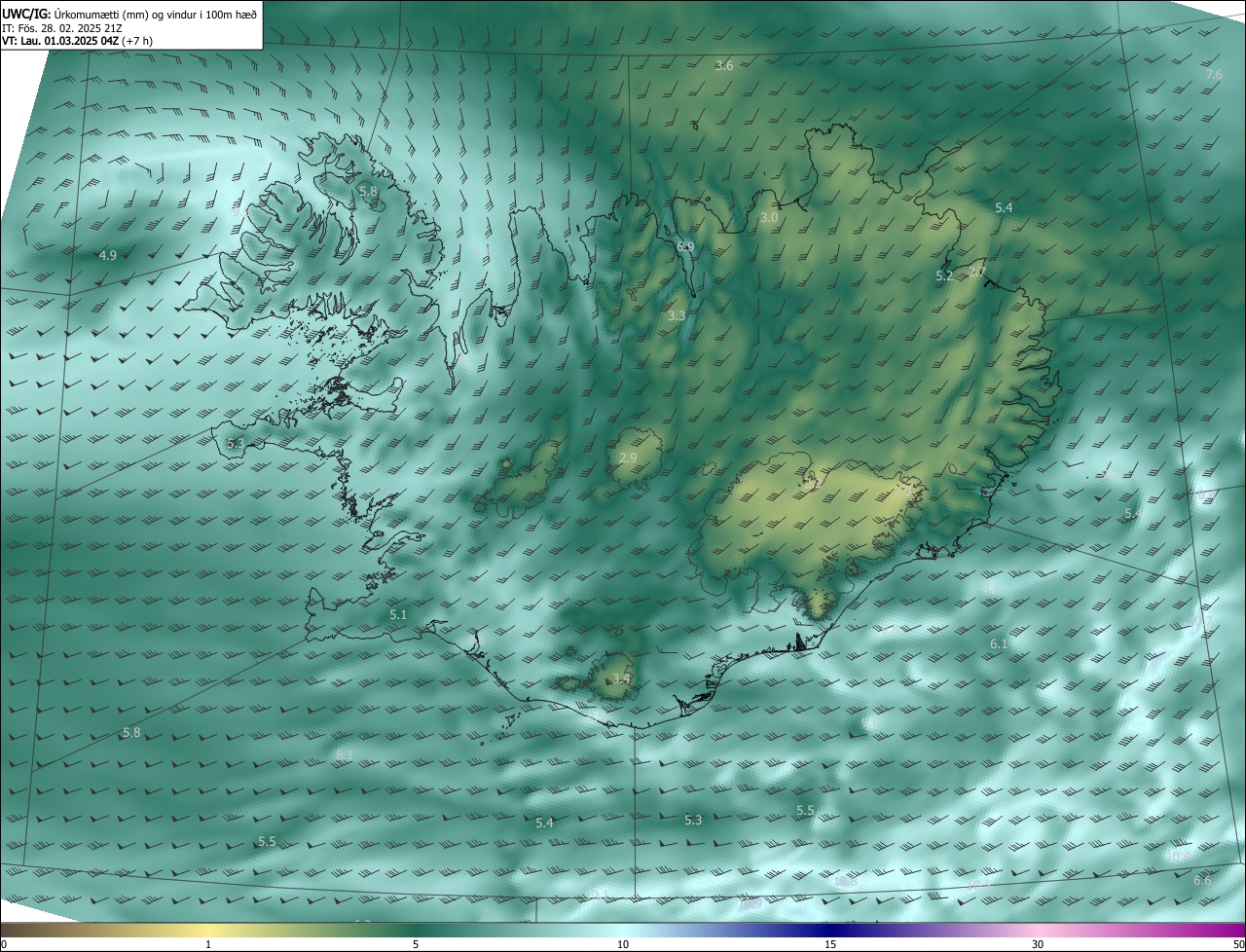Click the 7.6 value on the map
Screen dimensions: 1246x952
click(x=1214, y=75)
